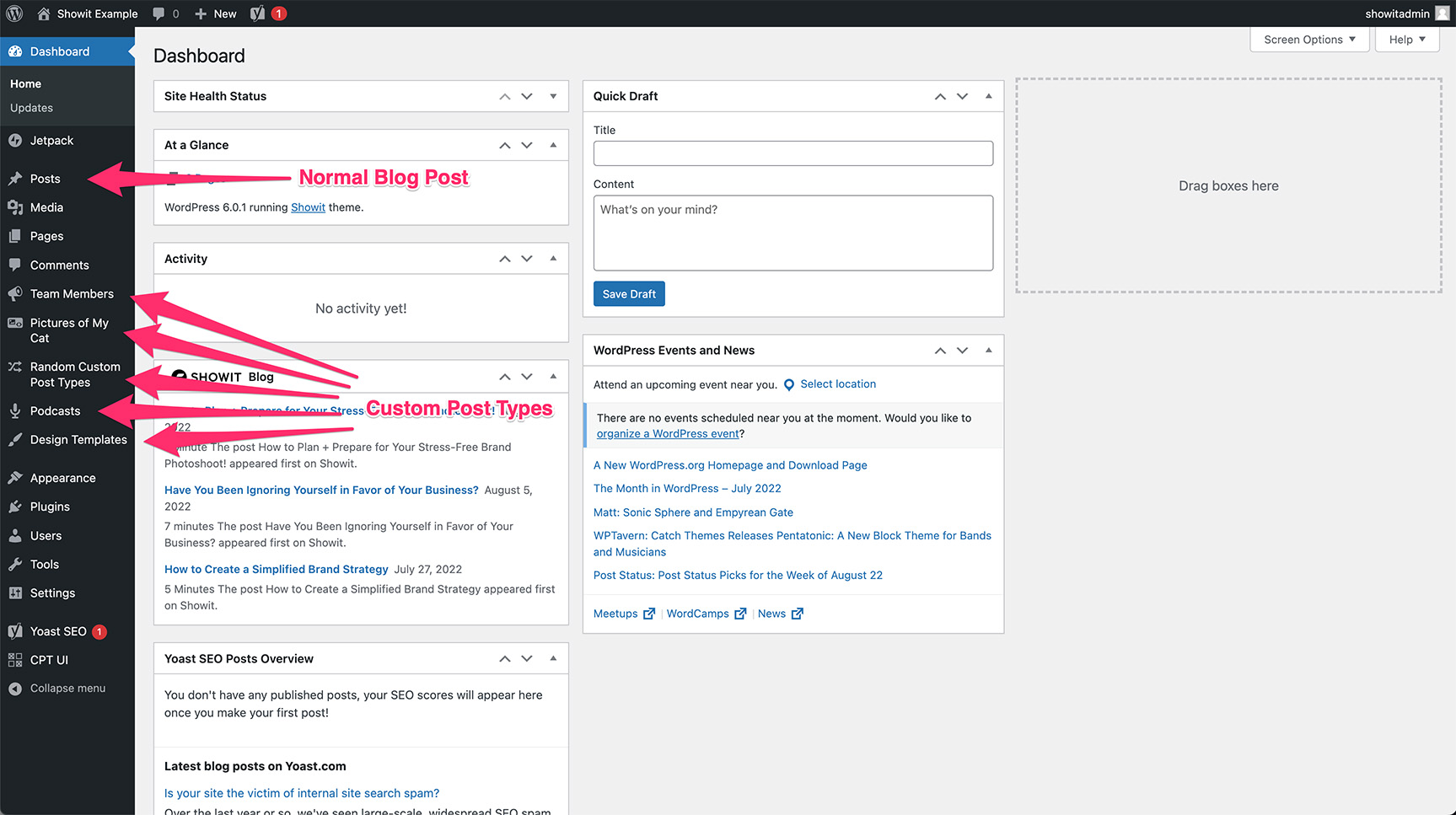Expand the Help dropdown
The image size is (1456, 815).
click(x=1406, y=39)
